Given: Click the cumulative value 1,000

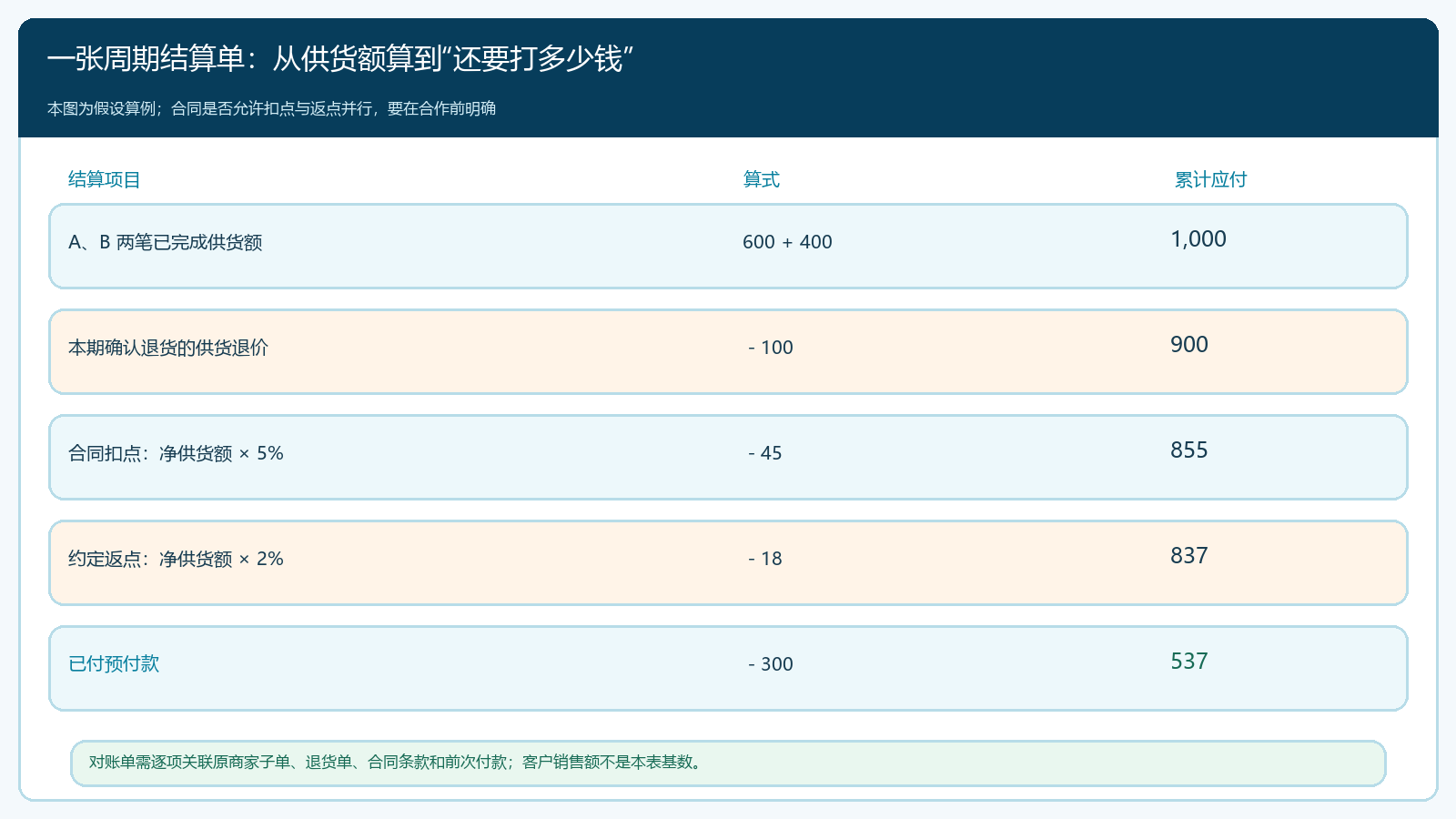Looking at the screenshot, I should pos(1198,238).
